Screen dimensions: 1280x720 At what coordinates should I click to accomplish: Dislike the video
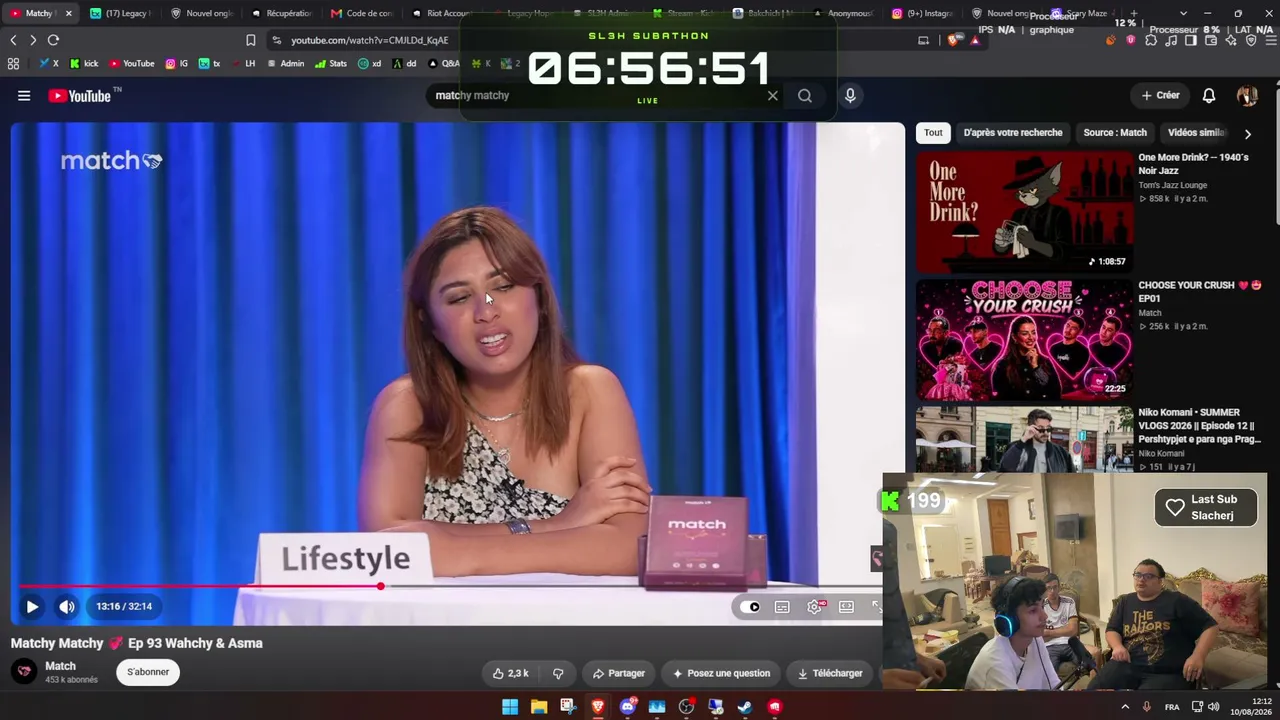tap(558, 673)
